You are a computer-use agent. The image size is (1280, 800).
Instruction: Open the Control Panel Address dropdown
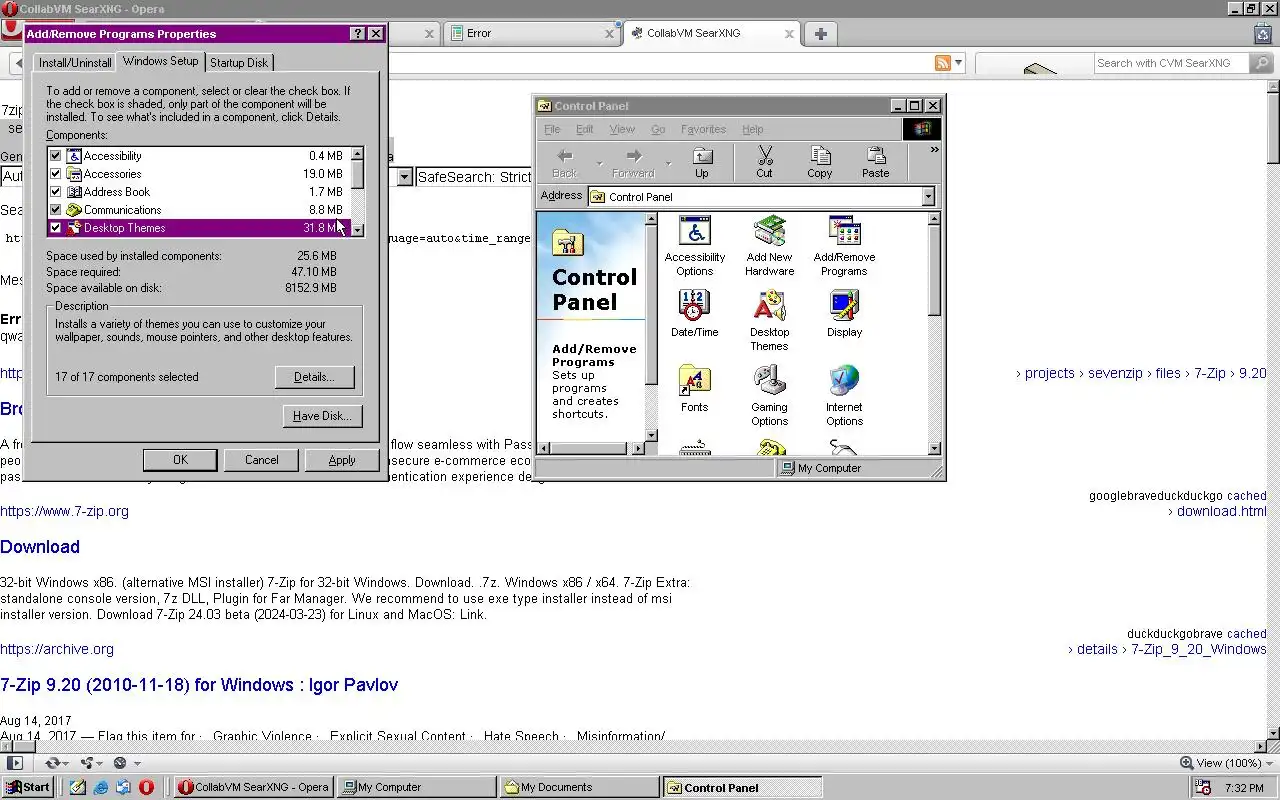928,197
